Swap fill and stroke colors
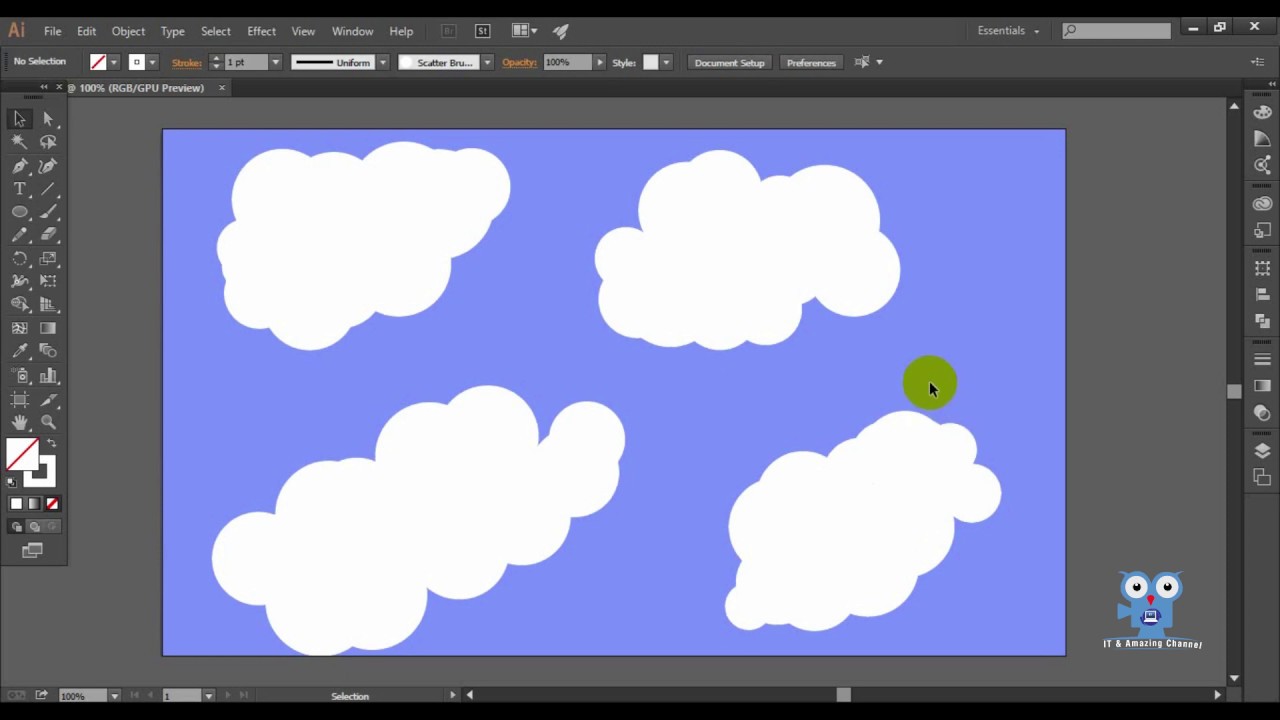The width and height of the screenshot is (1280, 720). [51, 443]
